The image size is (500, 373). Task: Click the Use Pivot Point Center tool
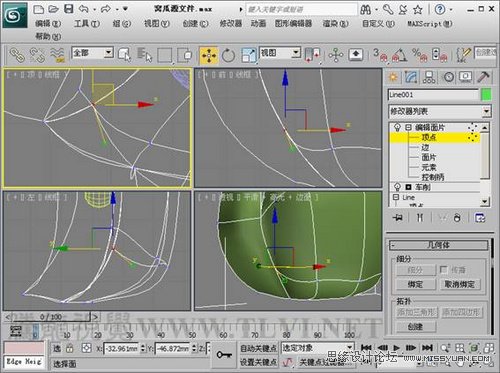click(x=313, y=55)
